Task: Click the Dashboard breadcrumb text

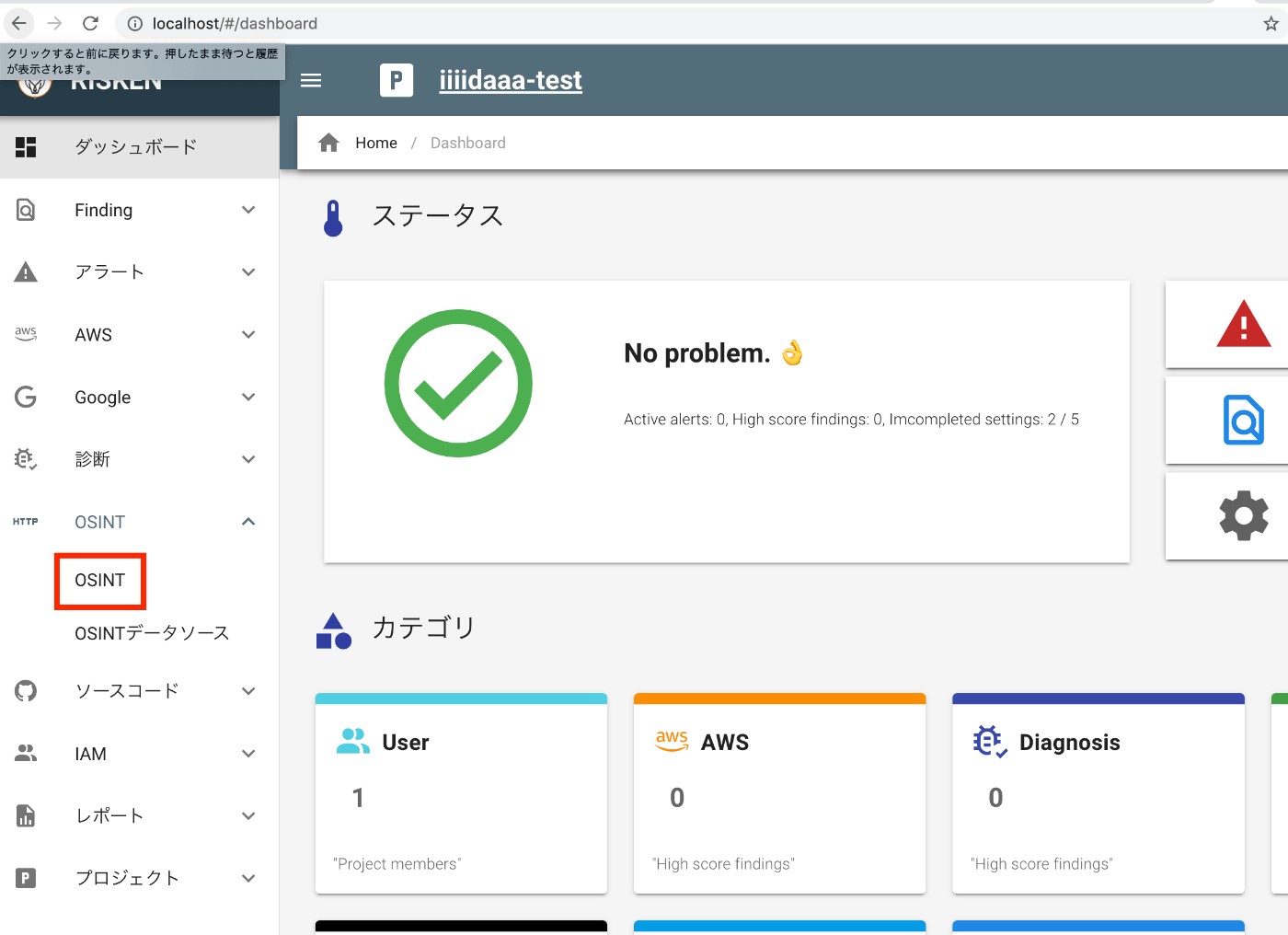Action: (468, 143)
